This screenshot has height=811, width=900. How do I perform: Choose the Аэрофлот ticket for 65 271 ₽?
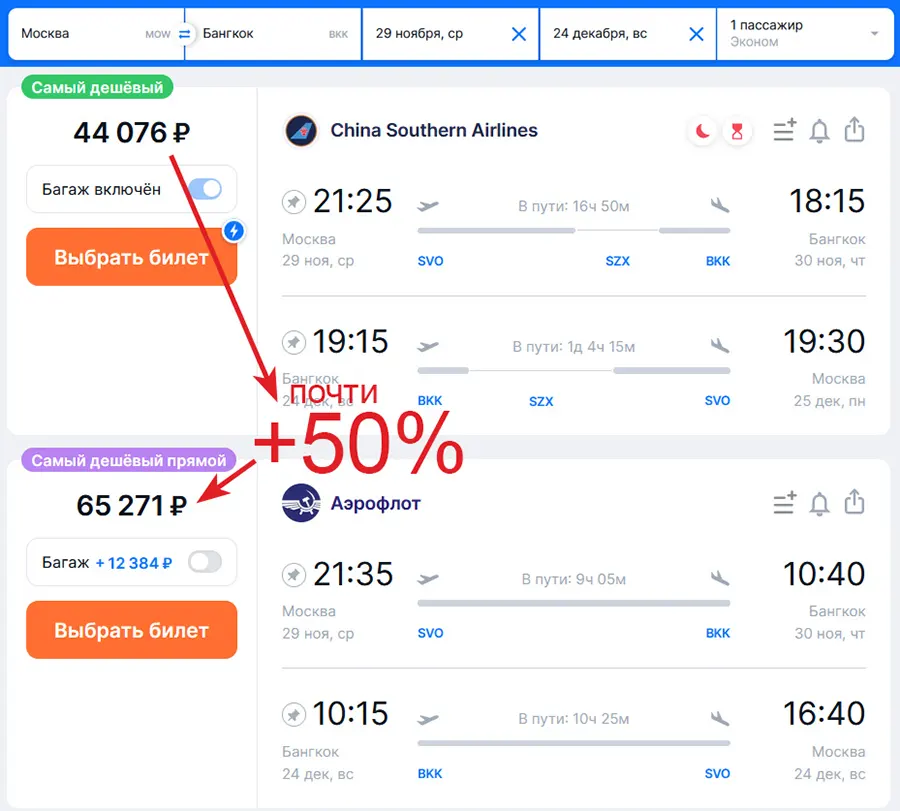tap(131, 630)
